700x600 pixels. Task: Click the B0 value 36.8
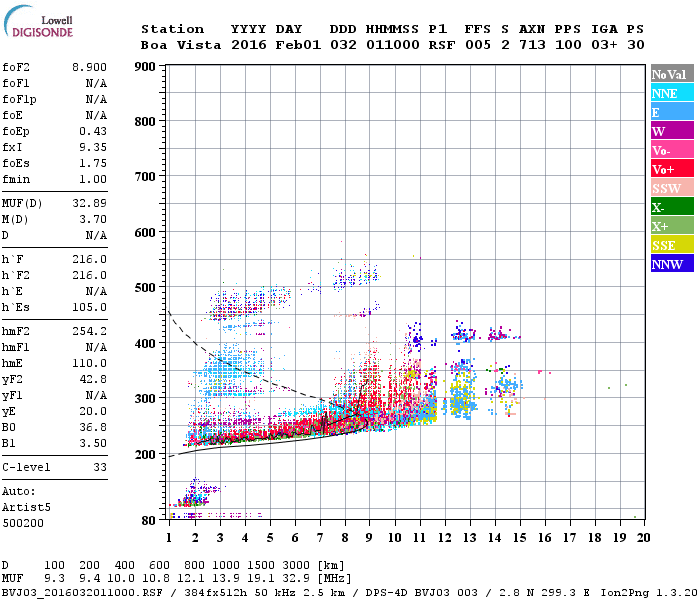[93, 427]
